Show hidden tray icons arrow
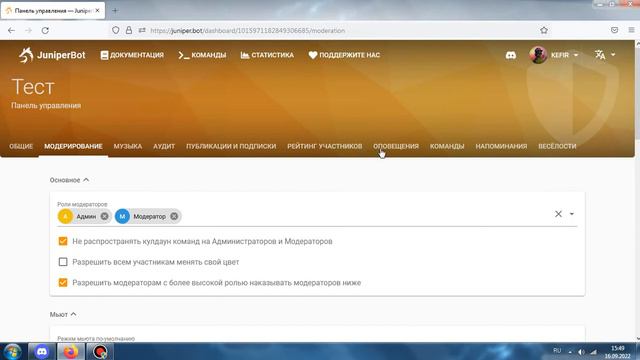The image size is (640, 360). click(x=570, y=351)
